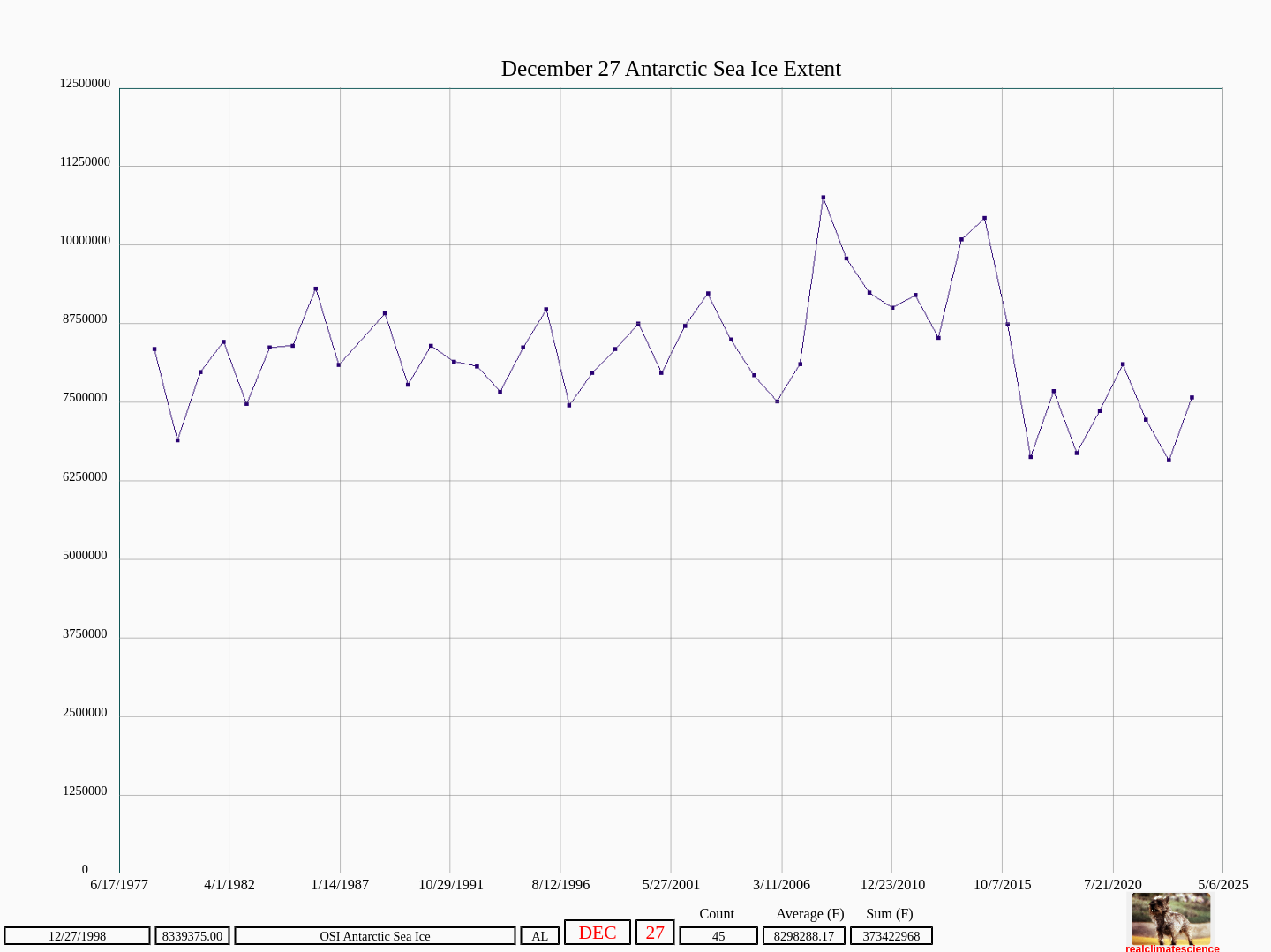Screen dimensions: 1271x952
Task: Click the chart title December 27 Antarctic Sea Ice Extent
Action: (x=671, y=69)
